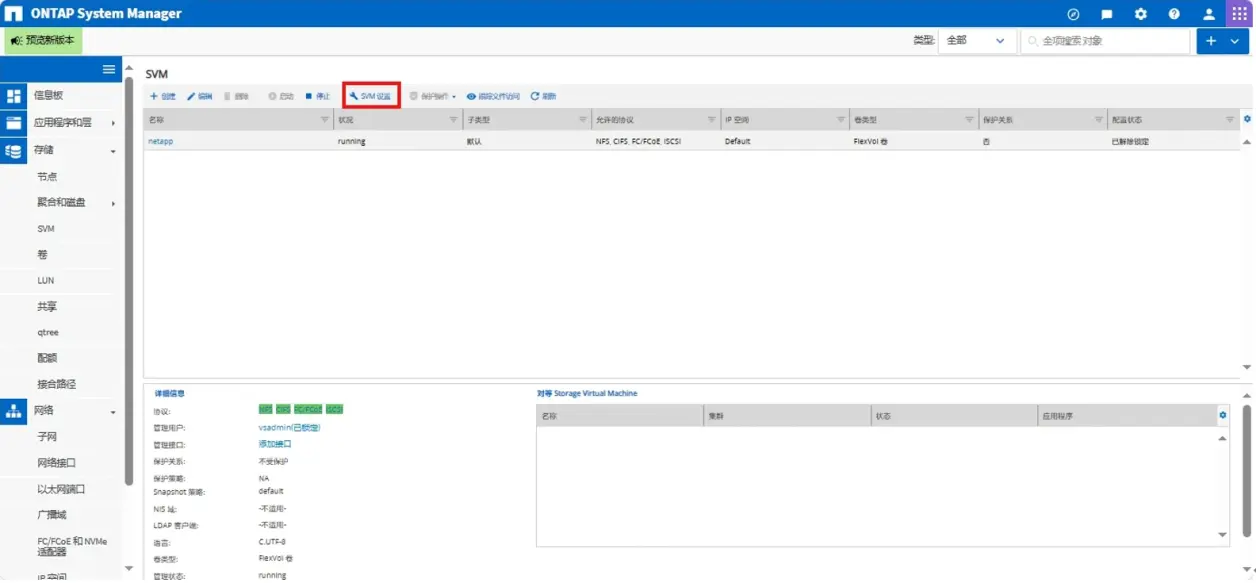
Task: Click the 编辑 pencil toolbar button
Action: point(199,96)
